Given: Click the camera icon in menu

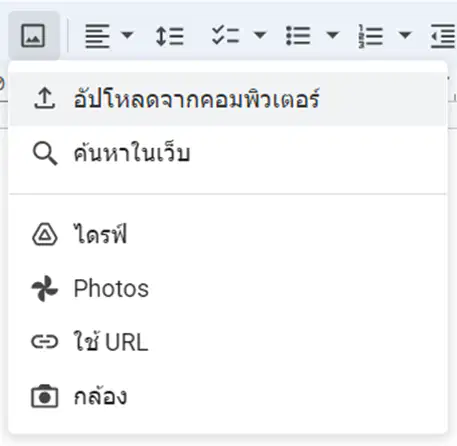Looking at the screenshot, I should point(45,396).
